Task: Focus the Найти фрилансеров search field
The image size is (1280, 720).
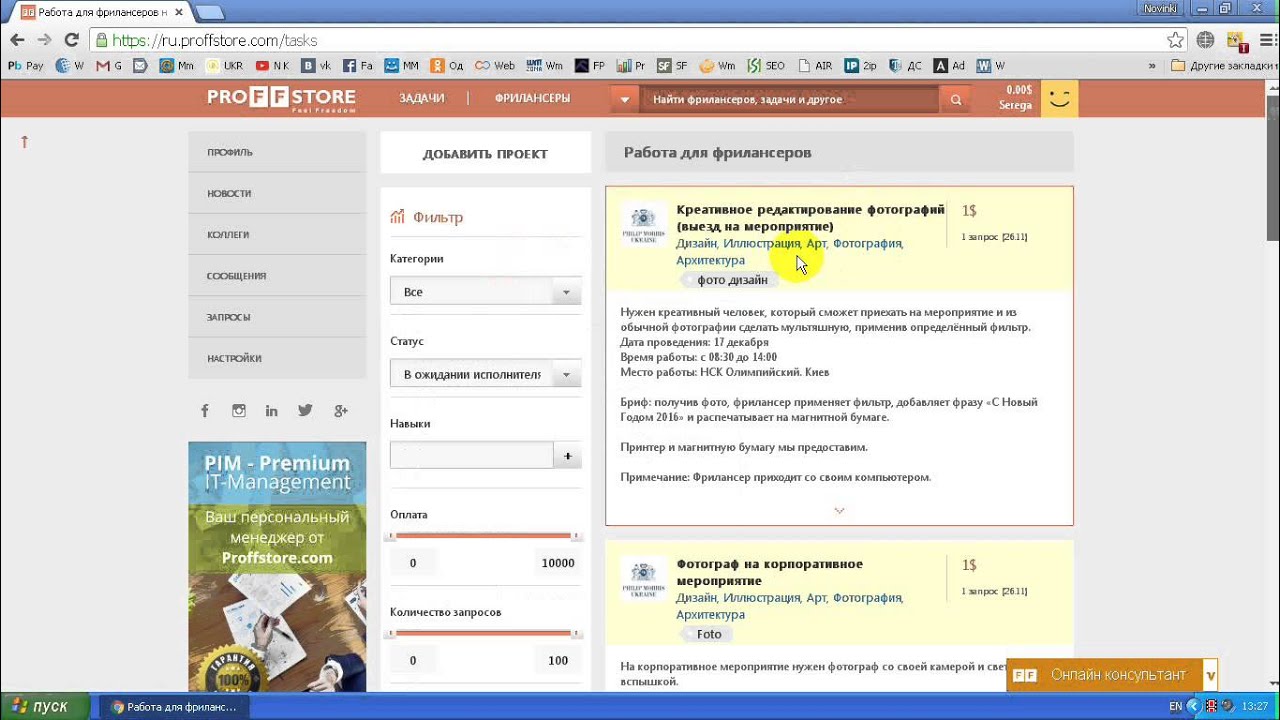Action: point(790,99)
